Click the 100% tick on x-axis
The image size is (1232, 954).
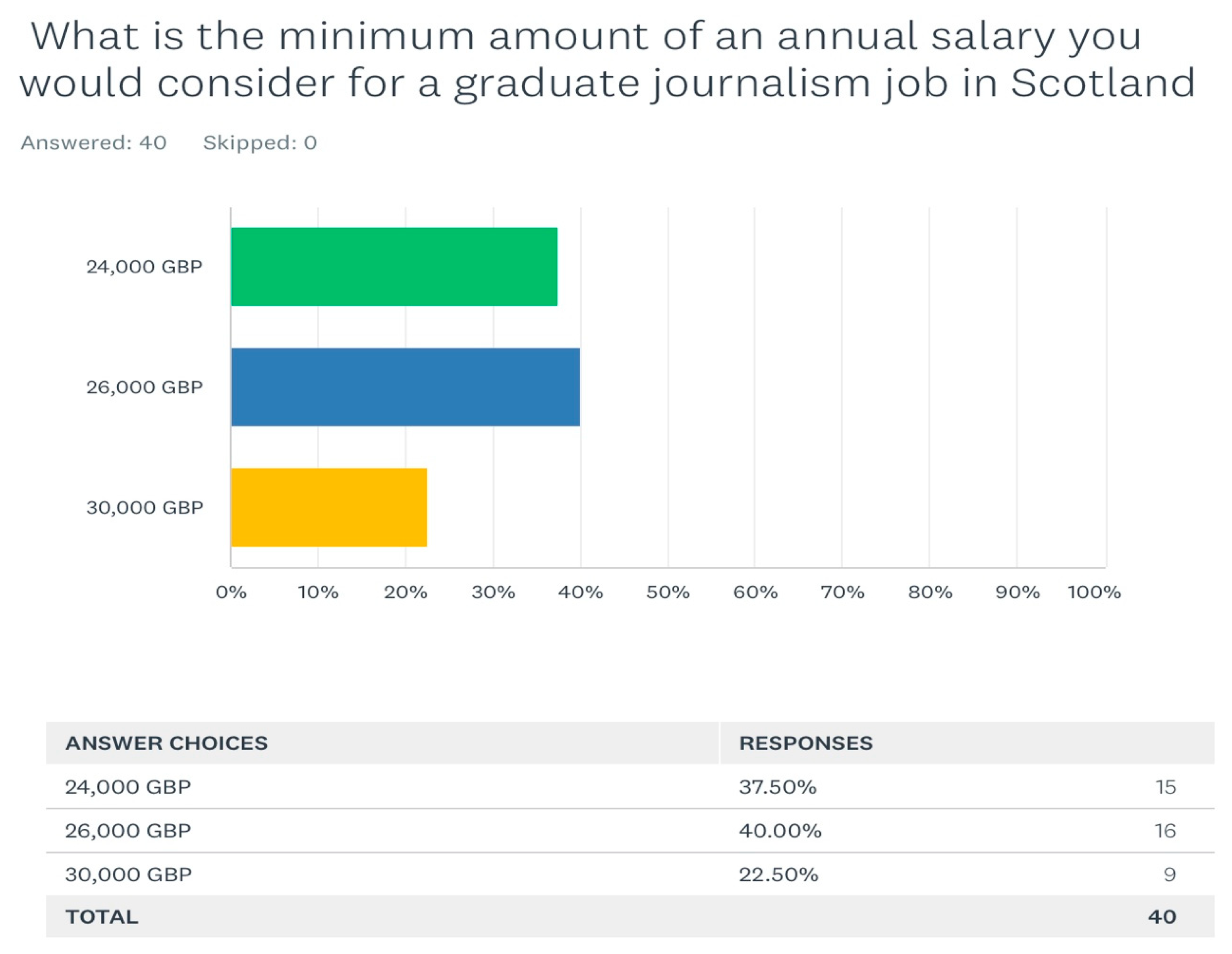pos(1094,592)
